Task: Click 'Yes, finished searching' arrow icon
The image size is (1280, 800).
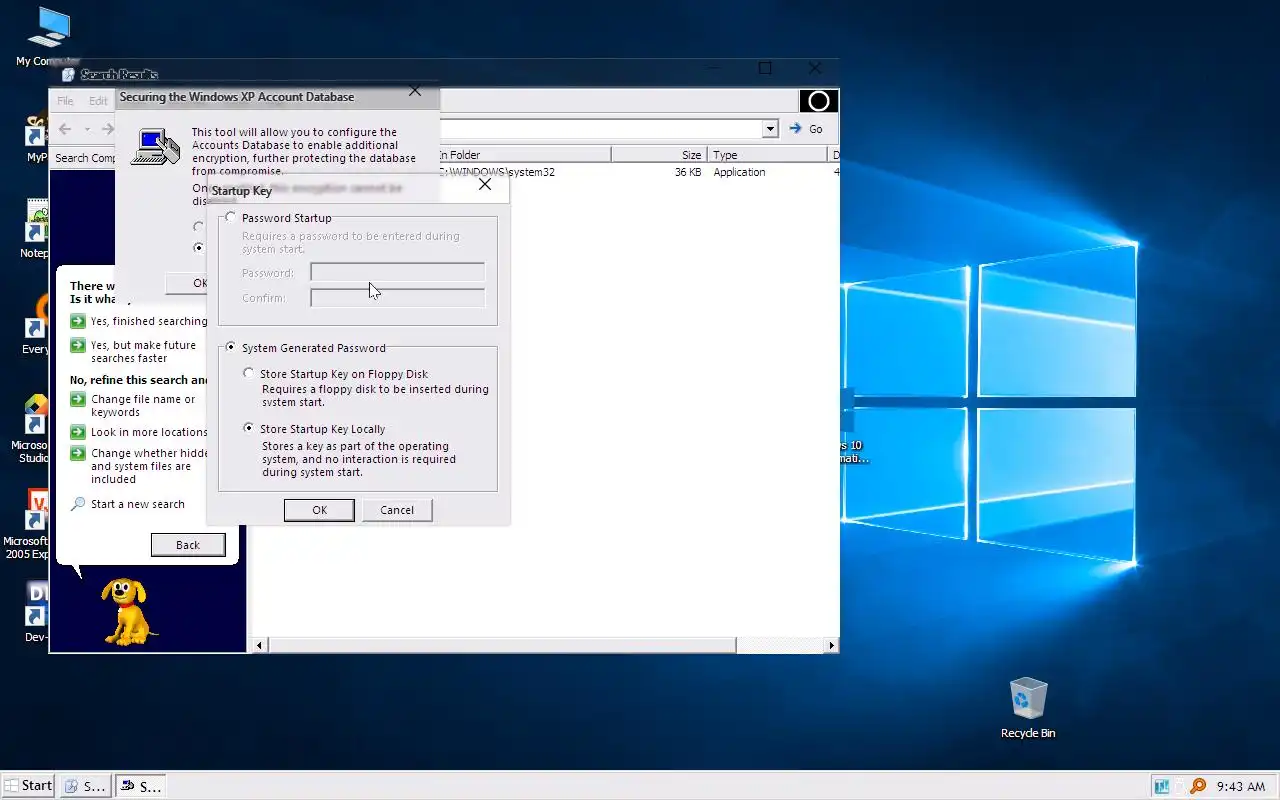Action: tap(78, 321)
